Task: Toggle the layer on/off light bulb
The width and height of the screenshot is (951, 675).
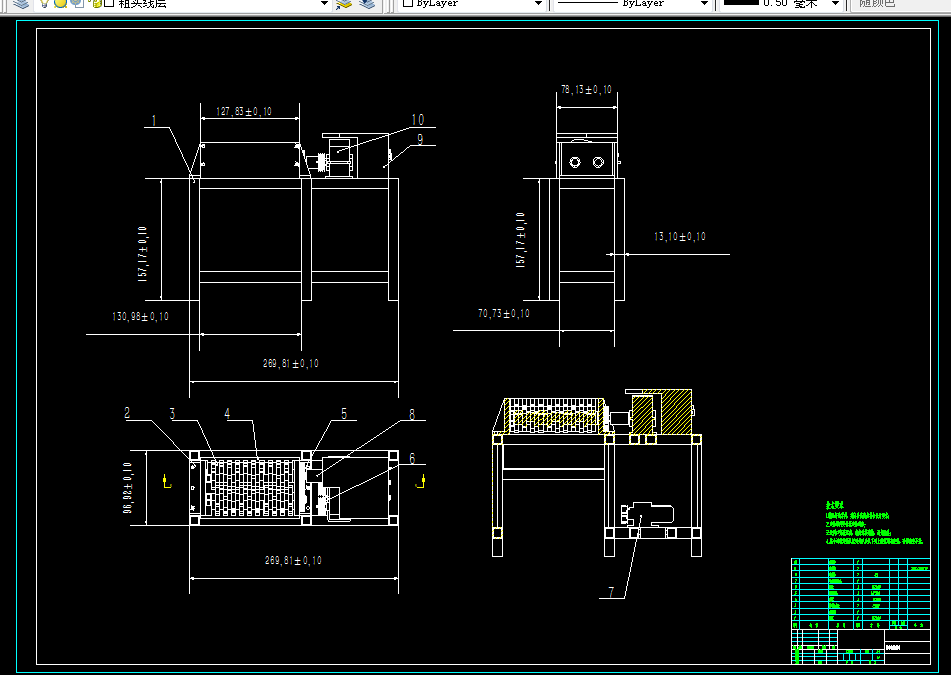Action: point(44,3)
